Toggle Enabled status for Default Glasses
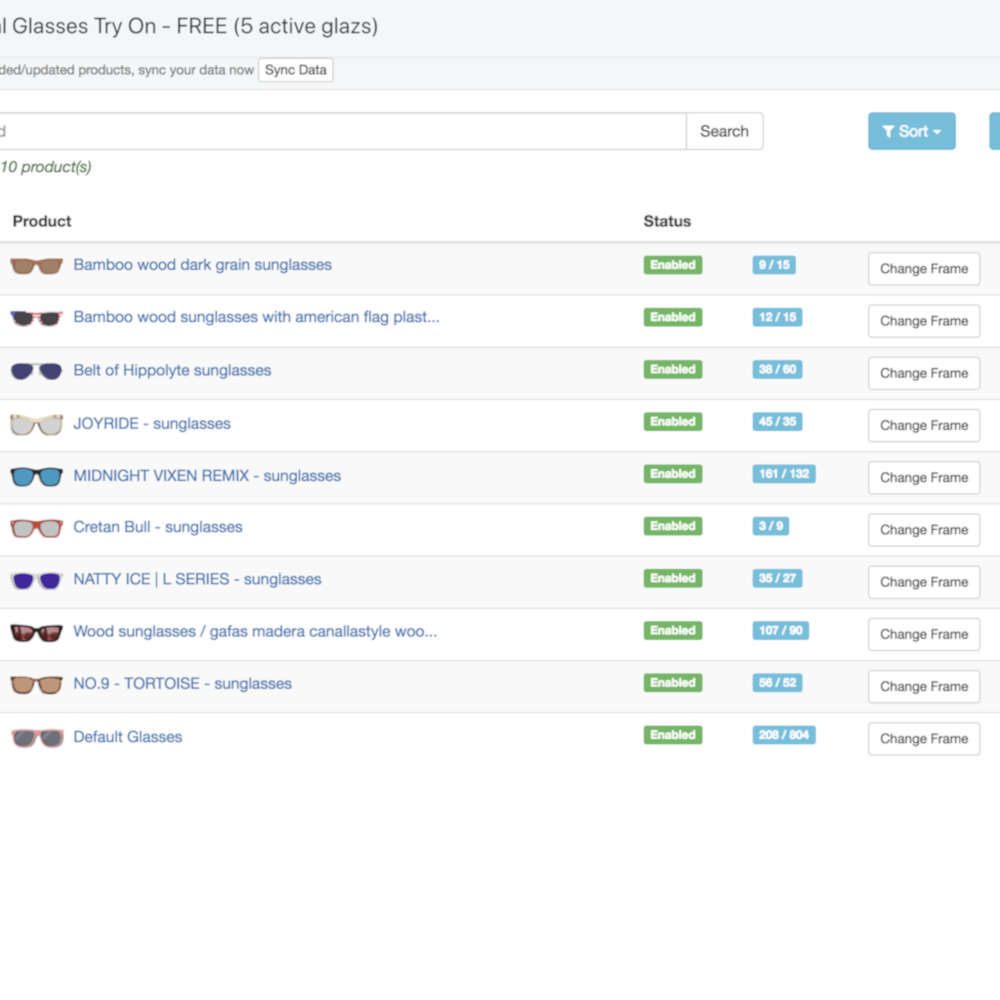Screen dimensions: 1000x1000 tap(672, 735)
